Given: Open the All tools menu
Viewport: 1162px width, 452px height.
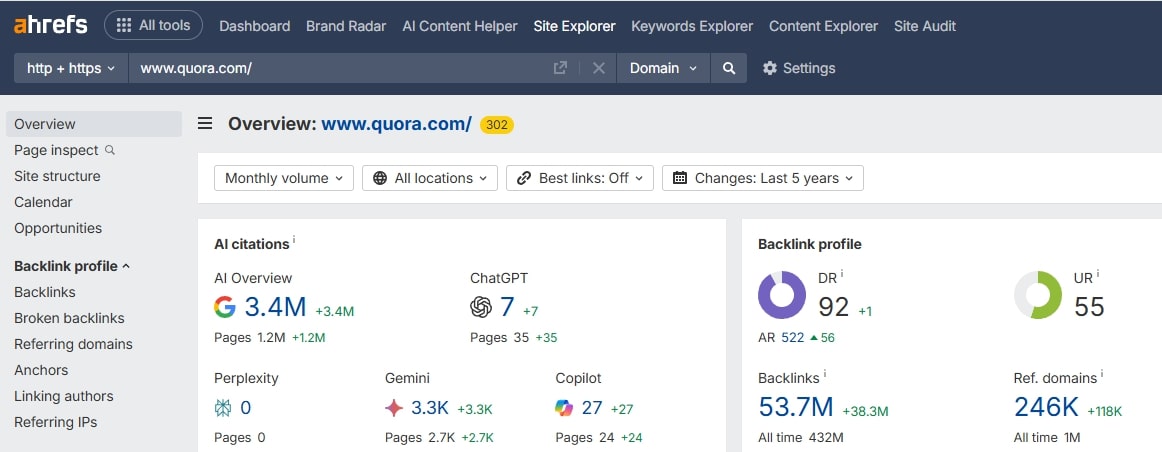Looking at the screenshot, I should [153, 25].
